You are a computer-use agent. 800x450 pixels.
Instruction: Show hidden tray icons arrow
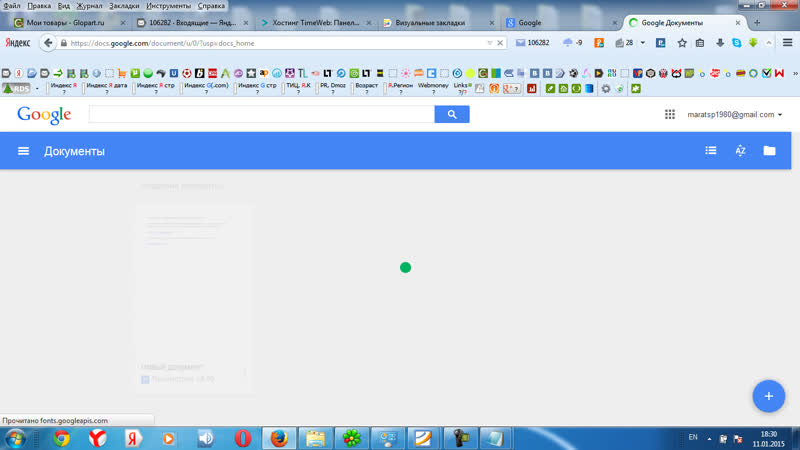[709, 438]
